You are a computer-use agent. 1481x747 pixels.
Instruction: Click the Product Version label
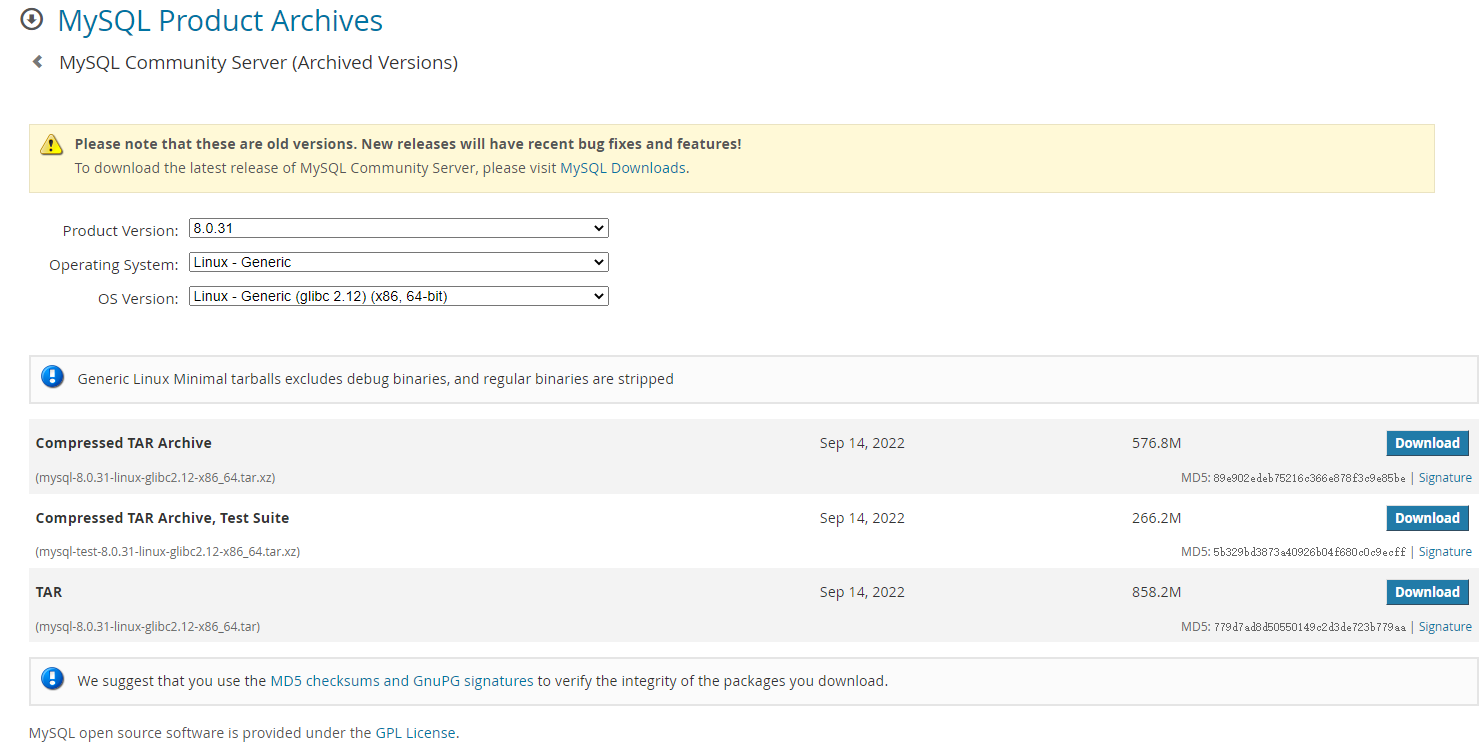tap(121, 231)
